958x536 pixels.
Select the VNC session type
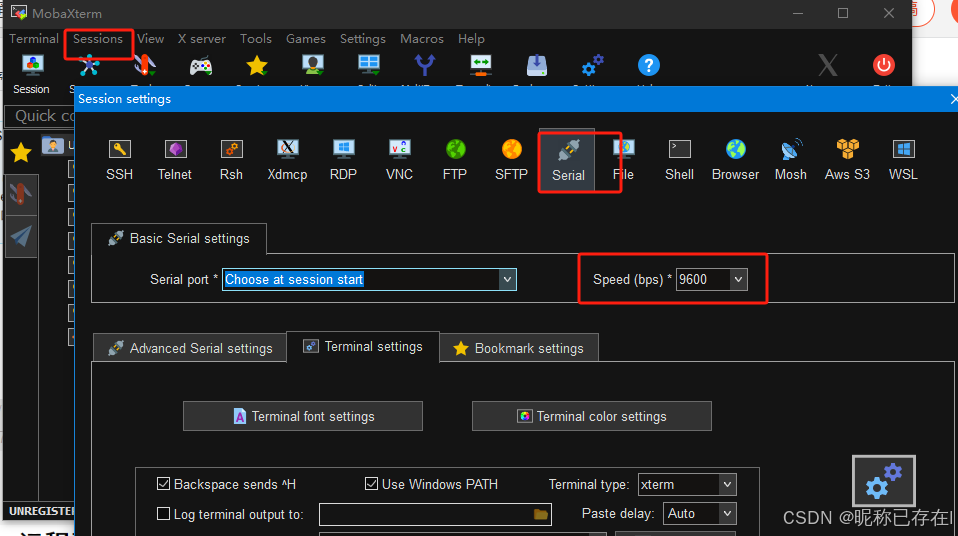(x=399, y=160)
